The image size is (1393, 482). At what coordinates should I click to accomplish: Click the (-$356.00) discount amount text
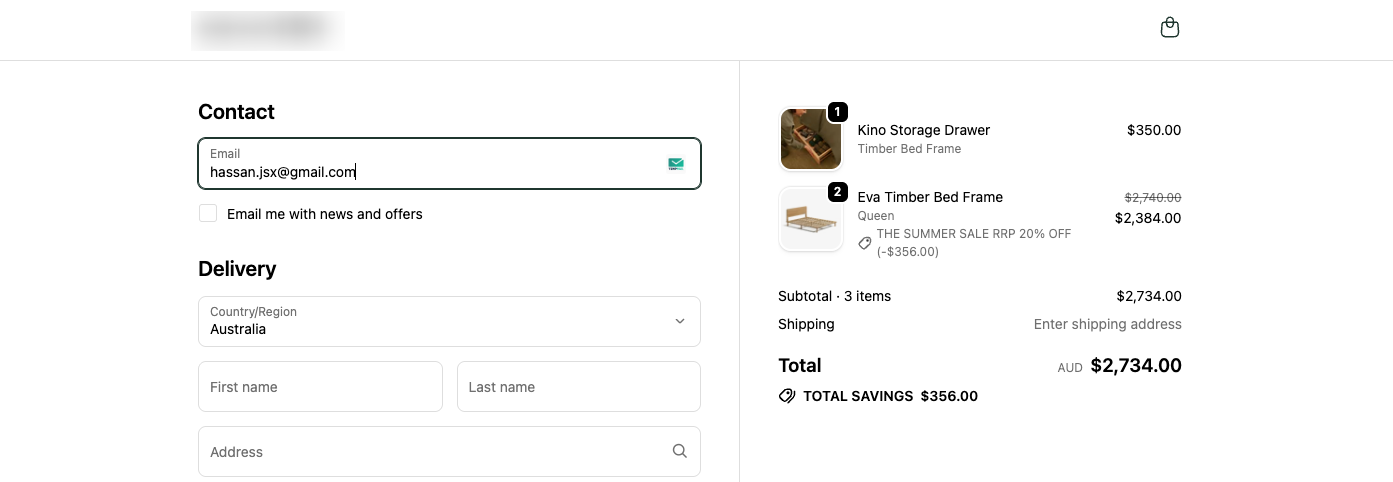click(908, 252)
